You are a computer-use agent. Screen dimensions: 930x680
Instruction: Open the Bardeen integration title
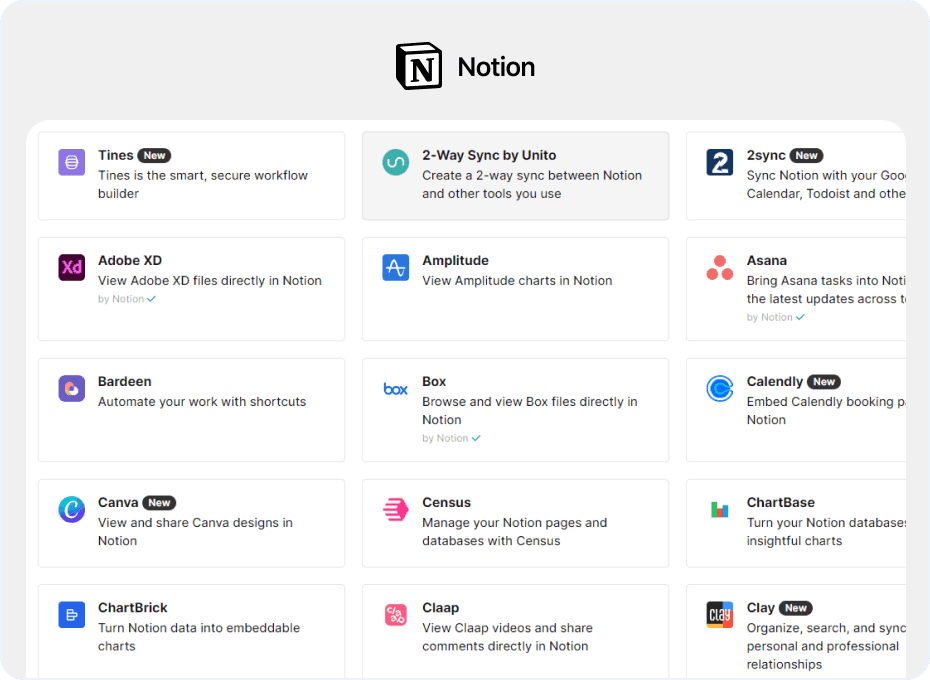(125, 382)
